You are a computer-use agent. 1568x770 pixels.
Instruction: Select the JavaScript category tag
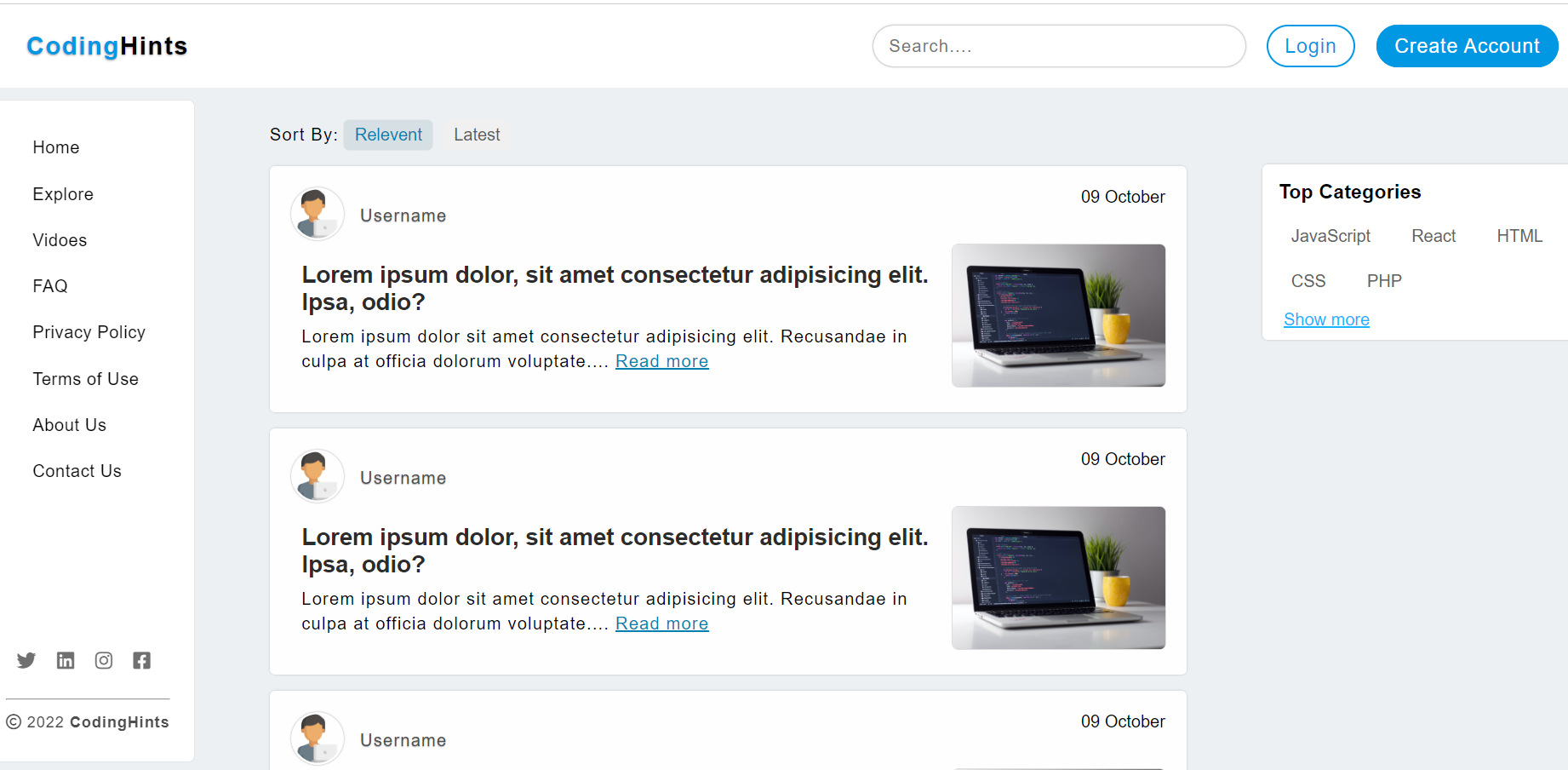click(x=1331, y=236)
